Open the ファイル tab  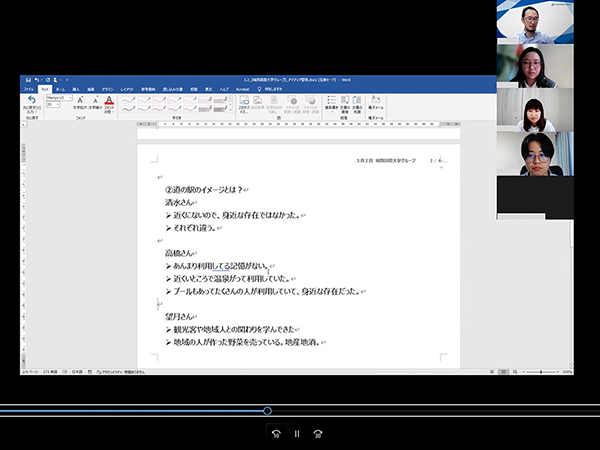pyautogui.click(x=29, y=89)
